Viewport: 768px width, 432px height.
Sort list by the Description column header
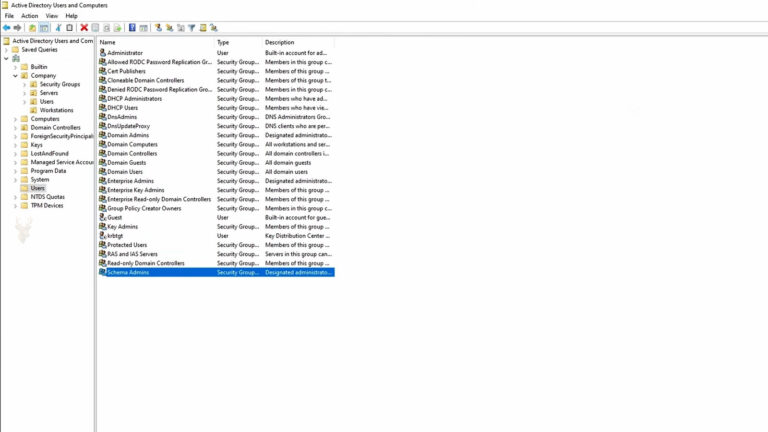[298, 42]
